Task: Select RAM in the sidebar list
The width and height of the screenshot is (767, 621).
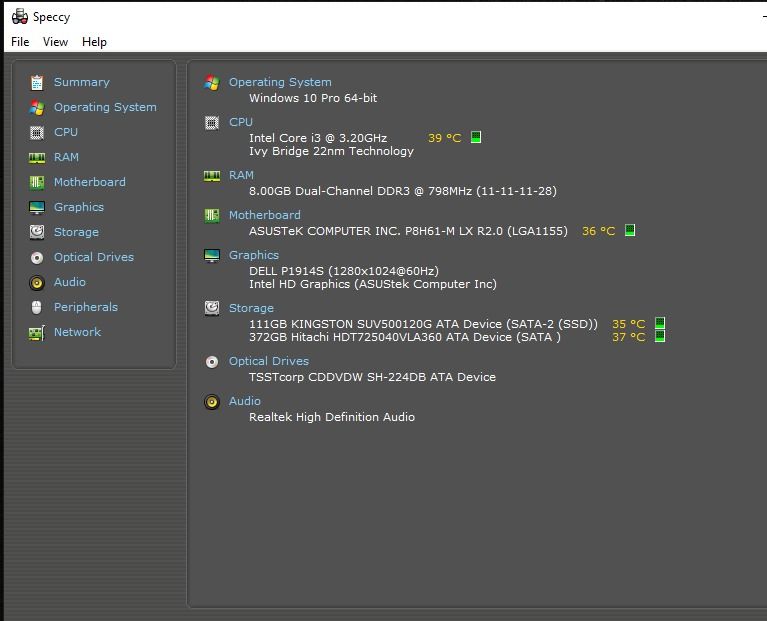Action: point(66,157)
